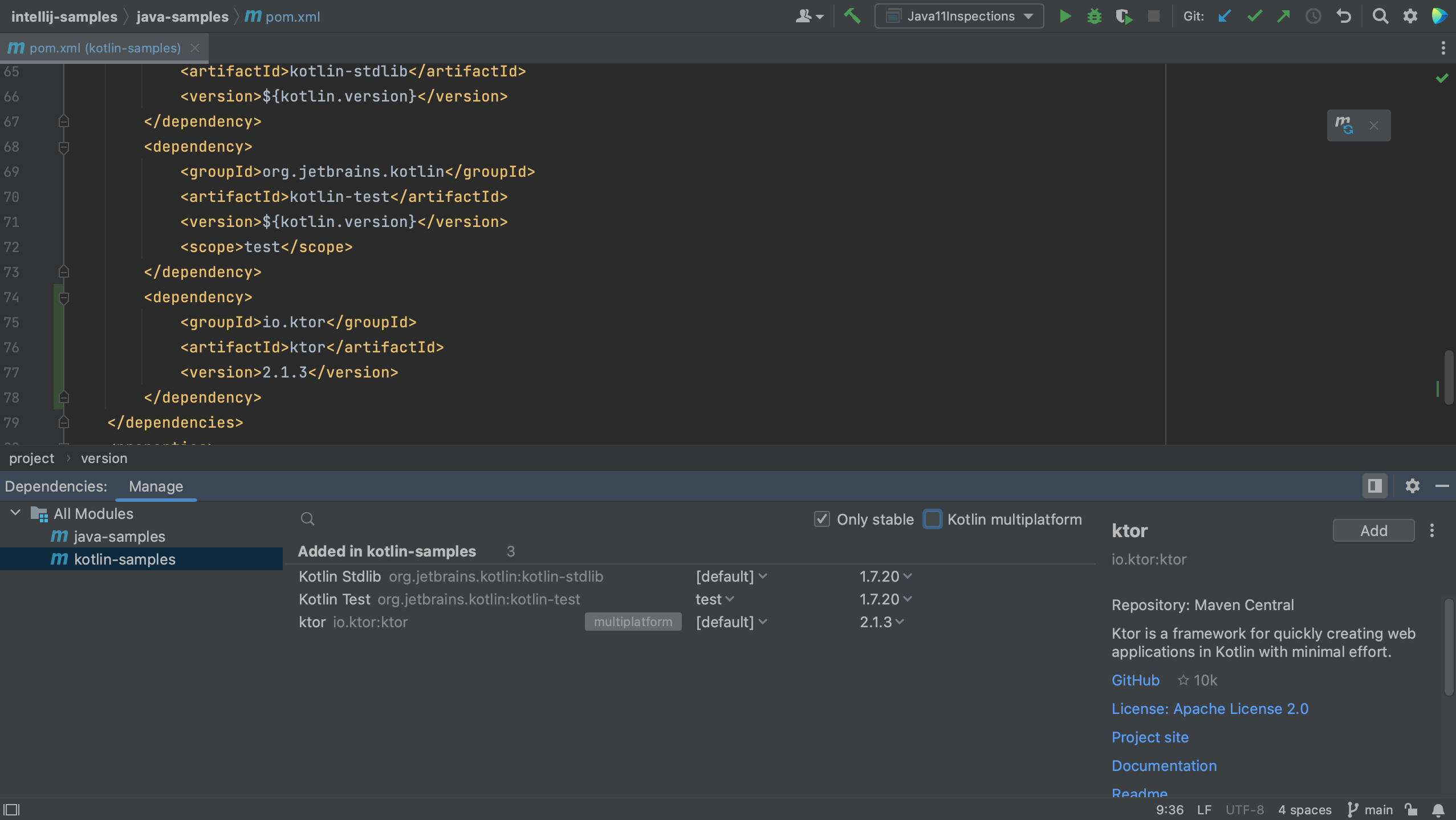The image size is (1456, 820).
Task: Open Search Everywhere magnifier icon
Action: [x=1380, y=16]
